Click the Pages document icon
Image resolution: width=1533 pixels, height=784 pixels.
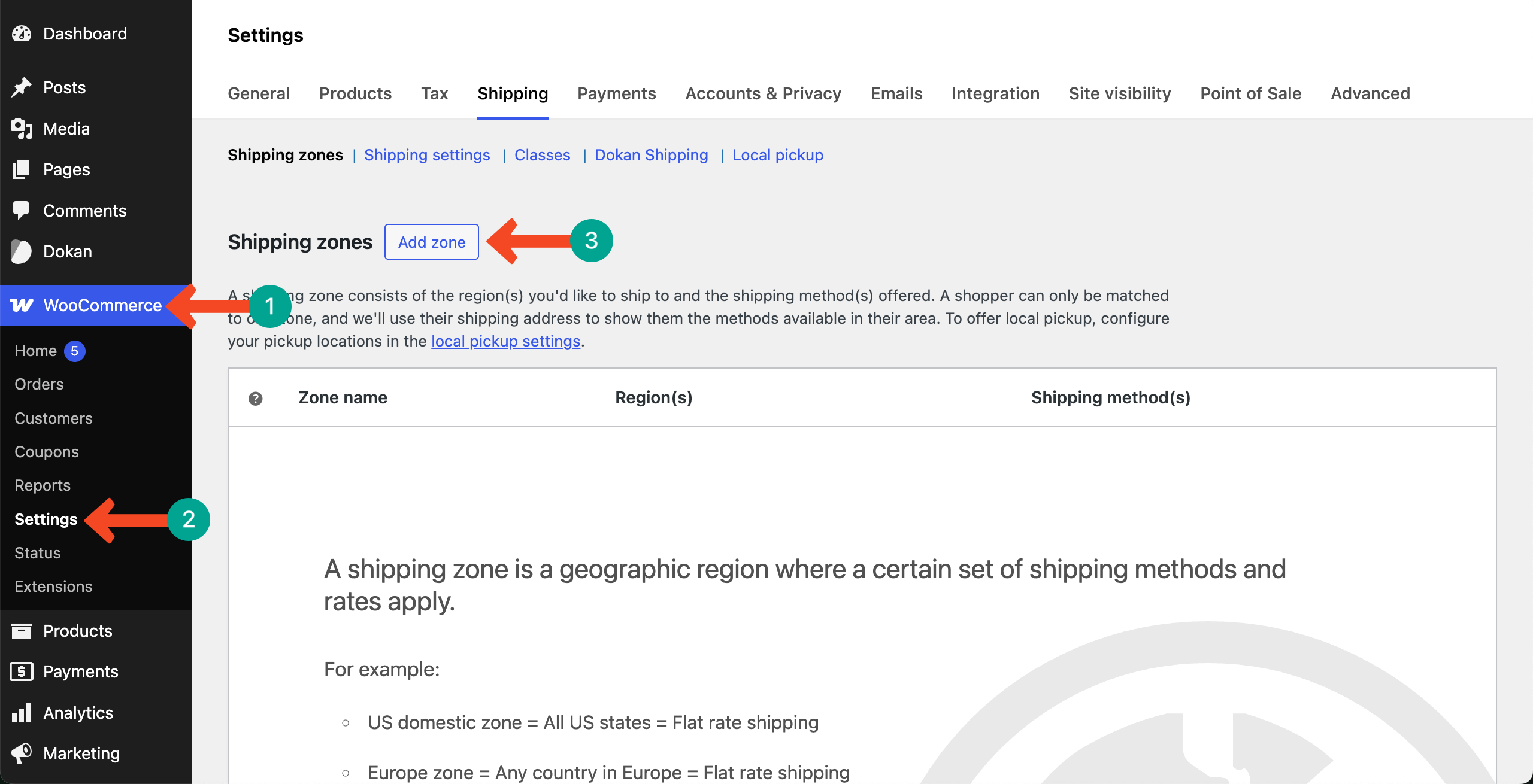click(22, 169)
